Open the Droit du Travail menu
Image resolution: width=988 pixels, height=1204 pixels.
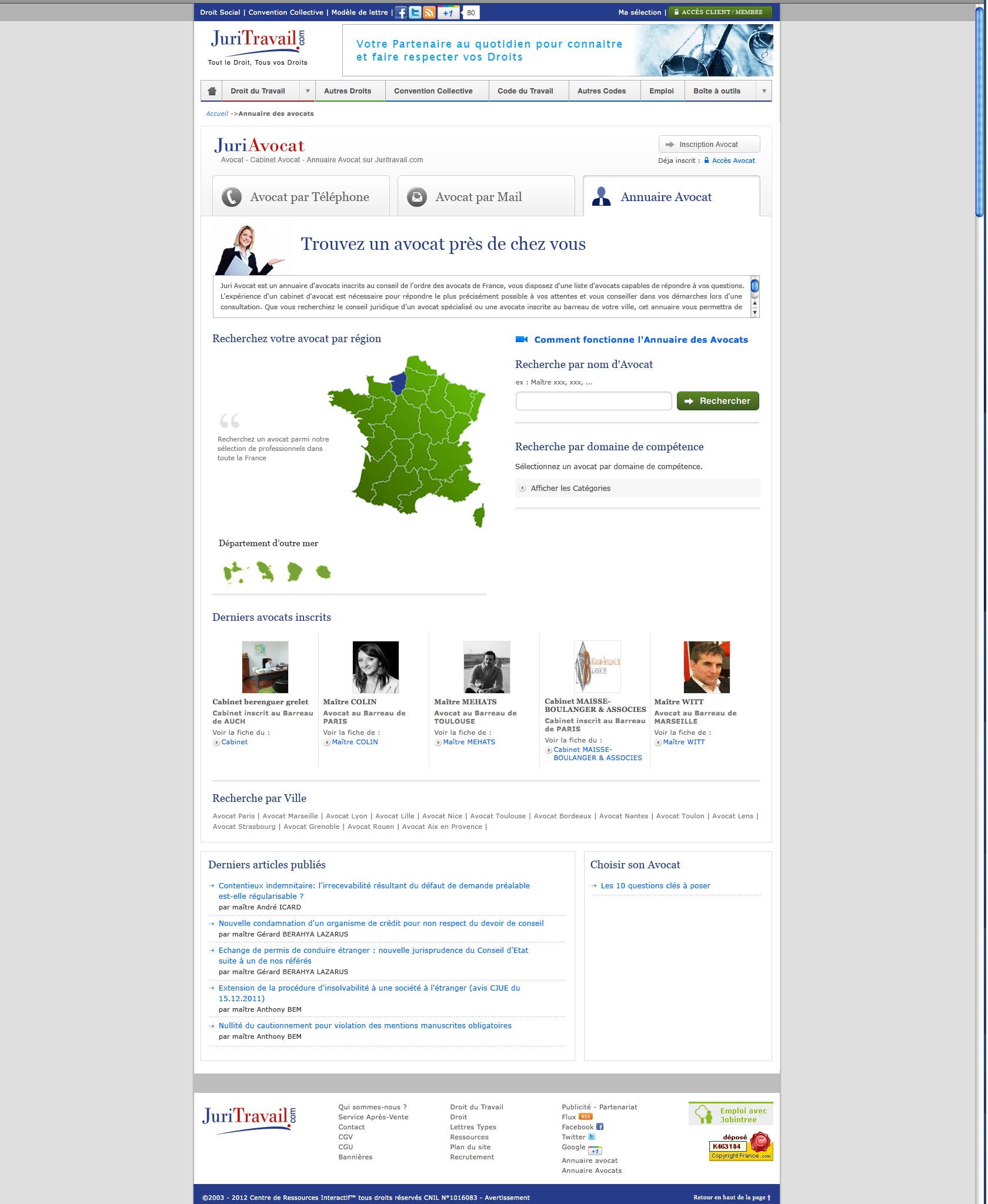click(x=258, y=91)
